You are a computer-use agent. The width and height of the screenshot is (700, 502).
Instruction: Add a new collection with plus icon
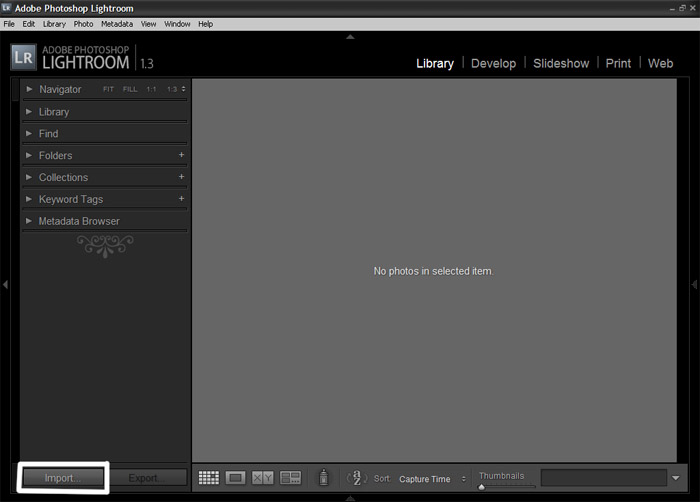(181, 177)
